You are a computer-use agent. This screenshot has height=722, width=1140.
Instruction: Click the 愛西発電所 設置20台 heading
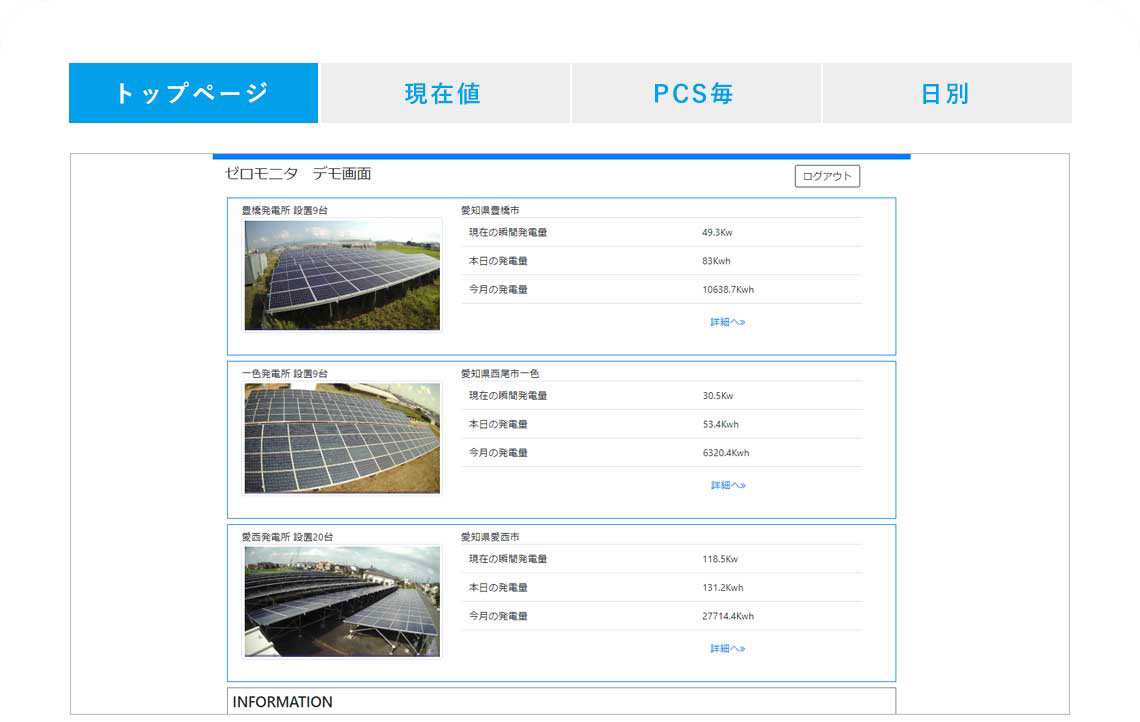(287, 537)
